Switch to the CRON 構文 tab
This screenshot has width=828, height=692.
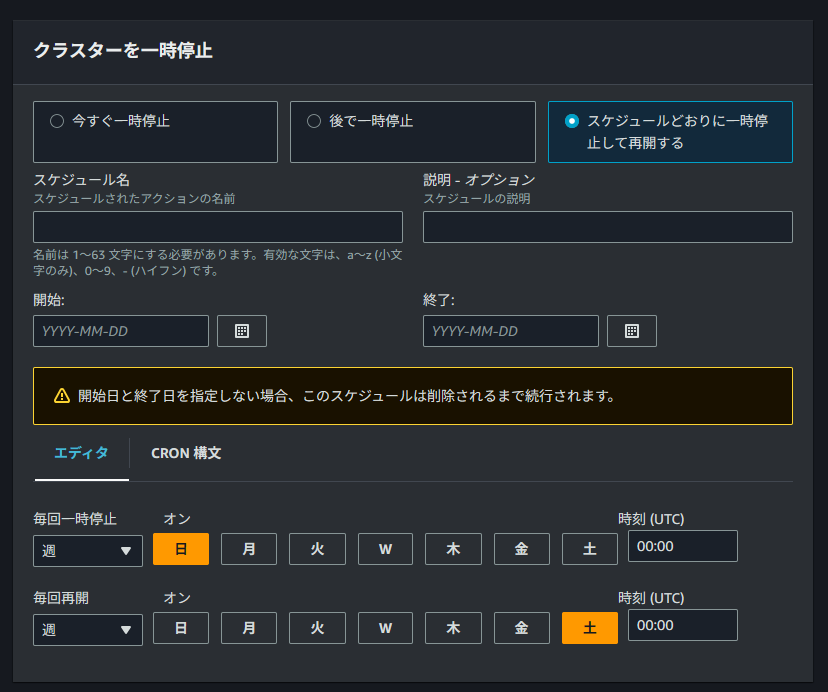[x=185, y=453]
